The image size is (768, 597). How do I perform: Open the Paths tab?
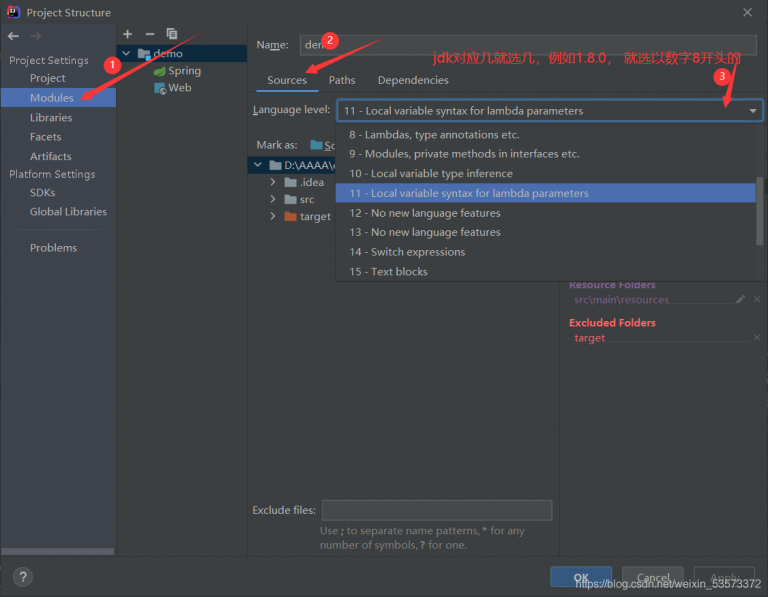point(342,80)
